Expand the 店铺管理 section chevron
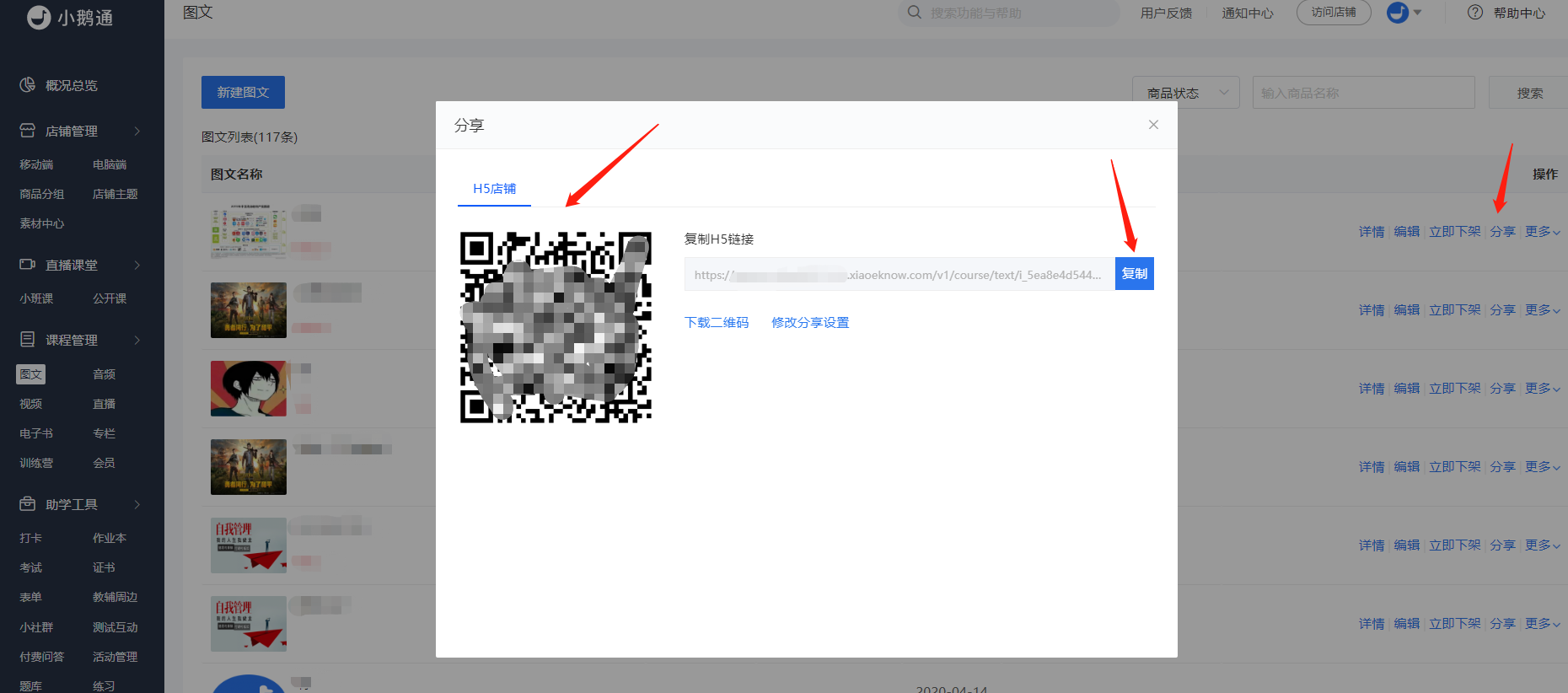 pyautogui.click(x=137, y=131)
